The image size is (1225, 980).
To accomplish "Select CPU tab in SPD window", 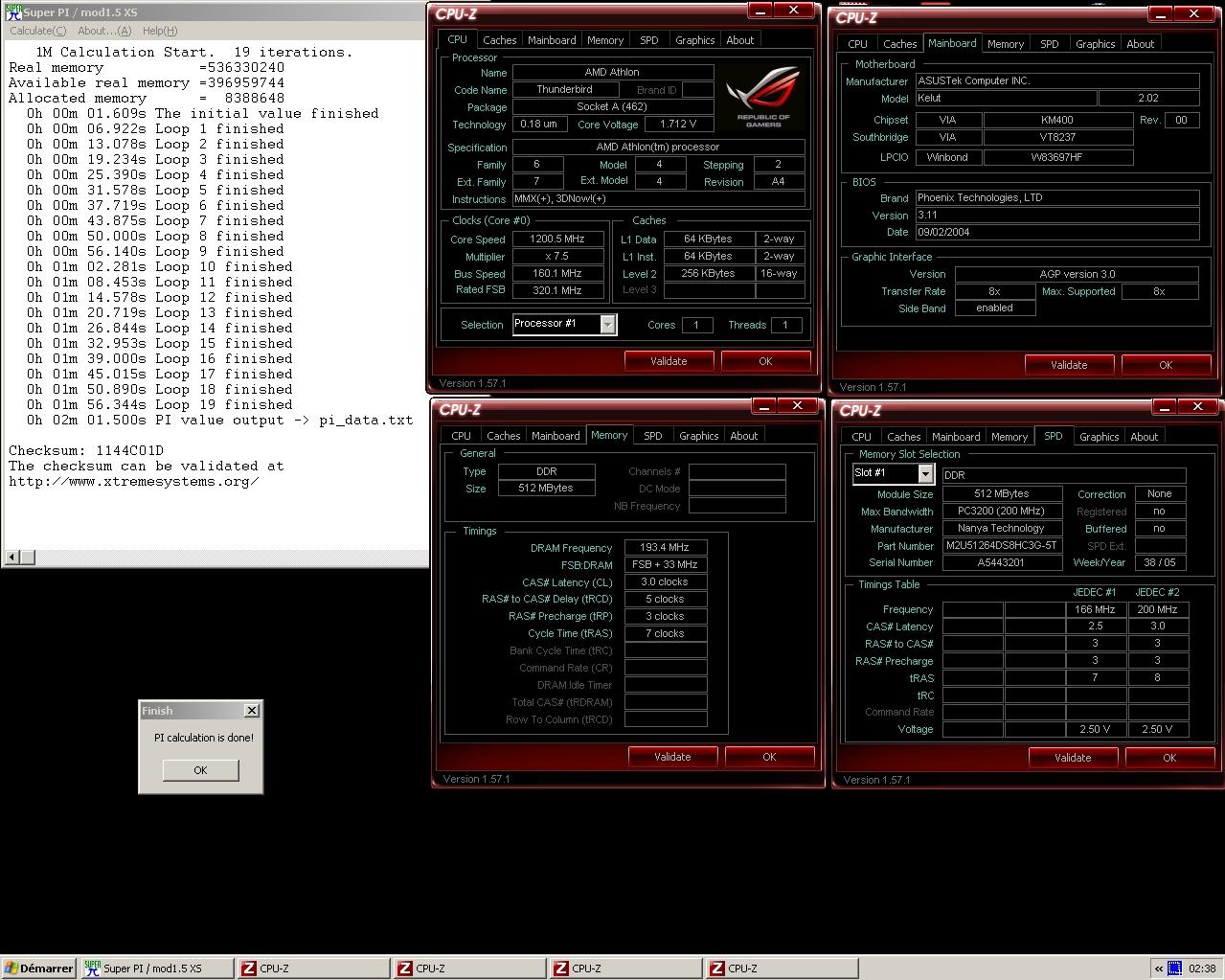I will point(861,437).
